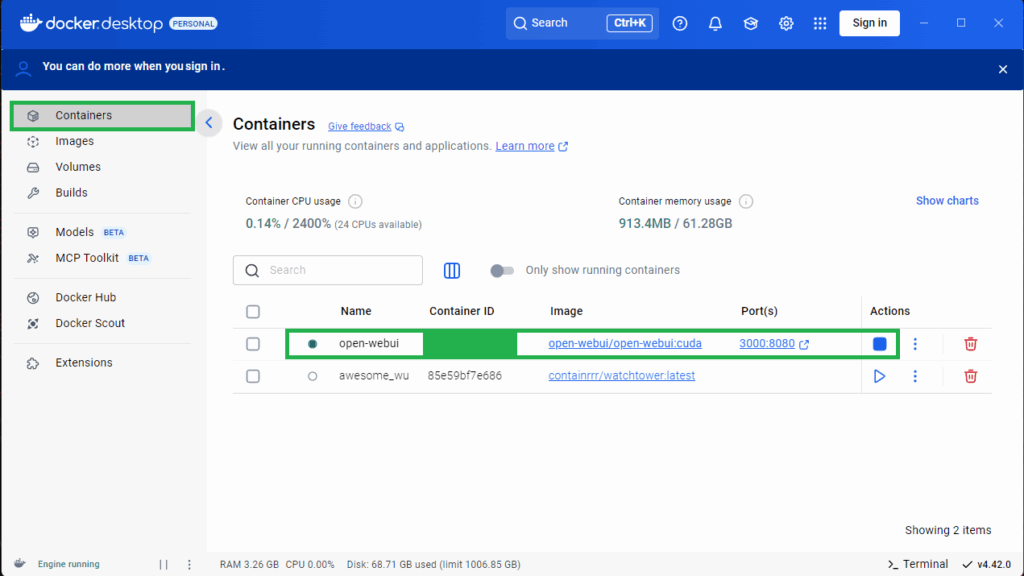Sort by the Container ID column header
Viewport: 1024px width, 576px height.
(462, 312)
